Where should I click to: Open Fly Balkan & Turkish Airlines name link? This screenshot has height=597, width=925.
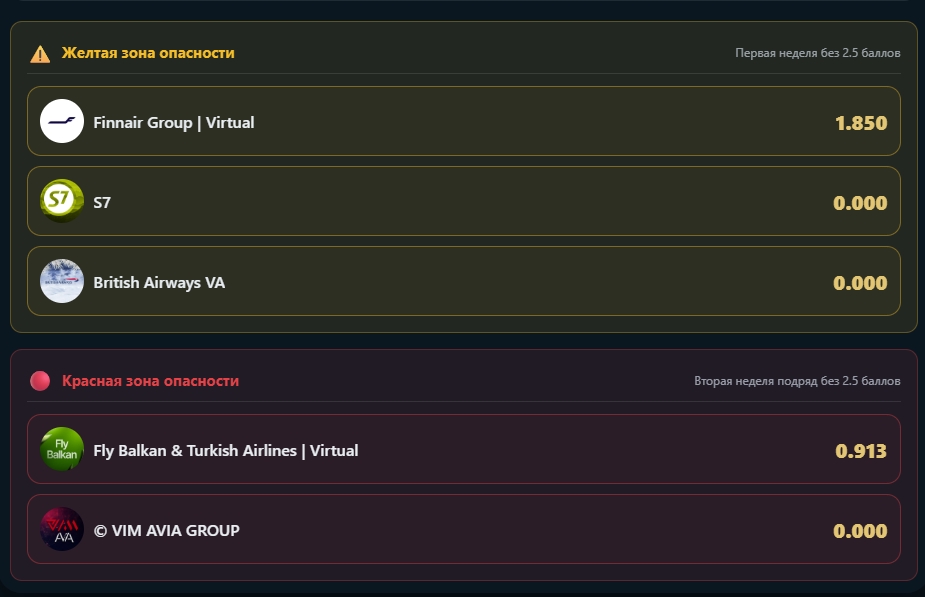225,451
